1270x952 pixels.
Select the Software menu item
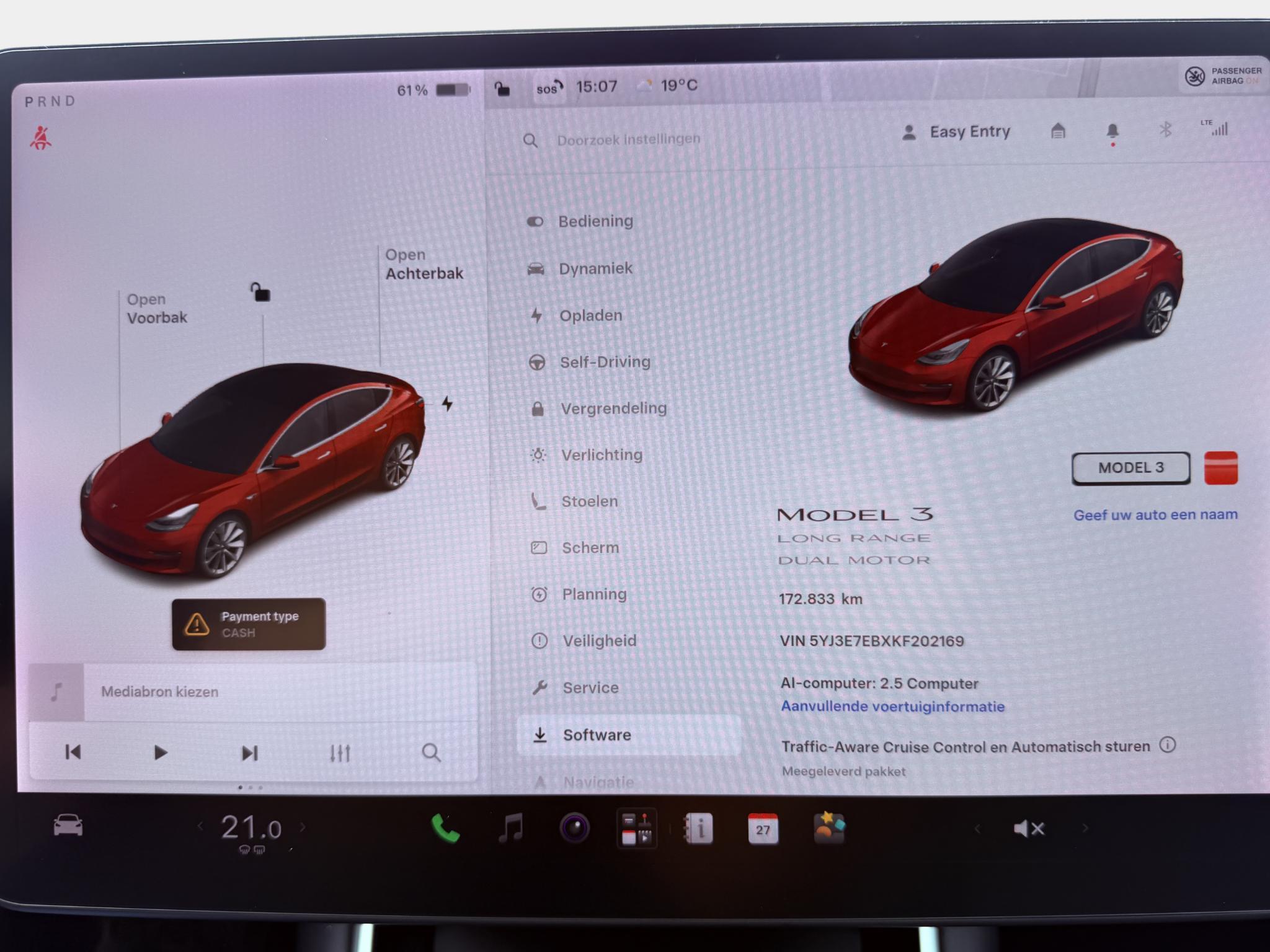click(629, 735)
